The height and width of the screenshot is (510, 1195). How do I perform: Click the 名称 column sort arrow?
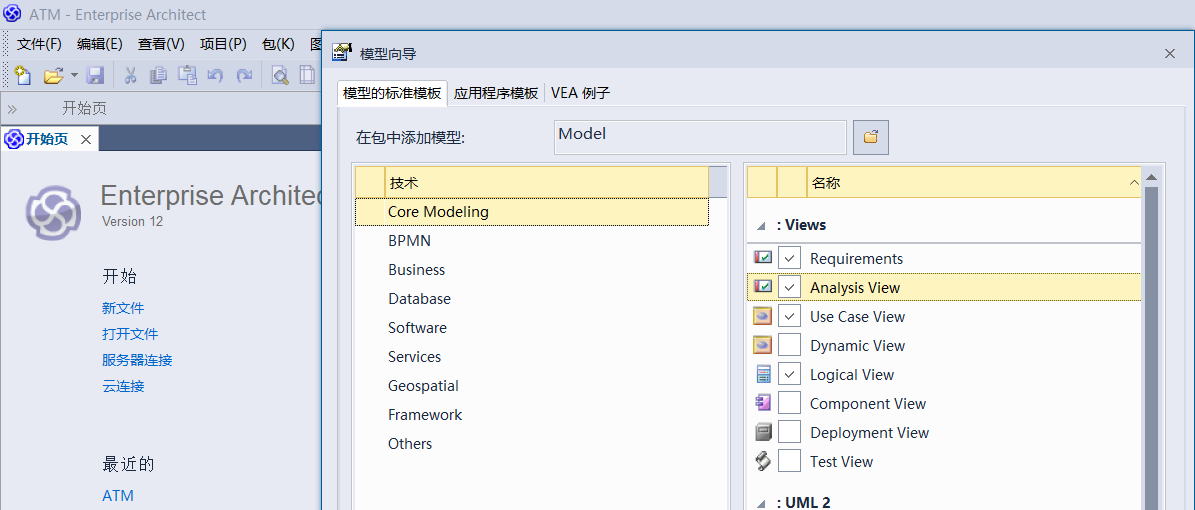(x=1133, y=183)
